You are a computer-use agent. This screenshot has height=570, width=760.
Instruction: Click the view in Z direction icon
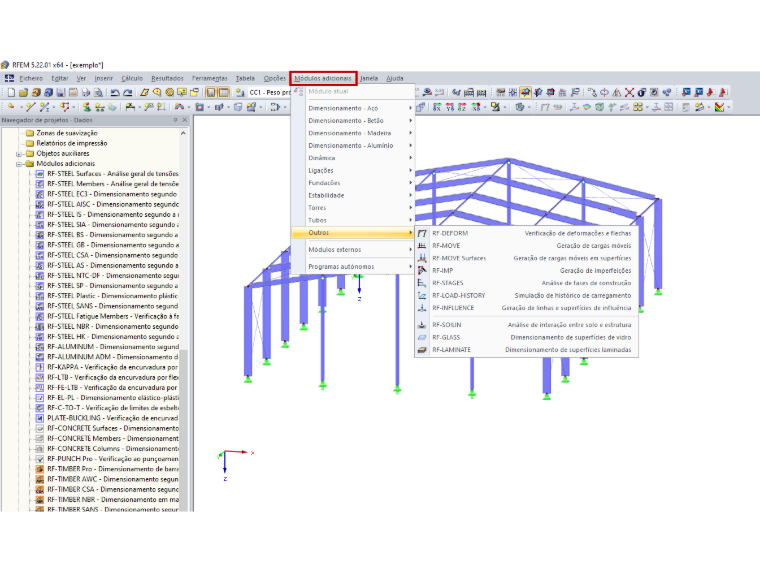[x=462, y=107]
